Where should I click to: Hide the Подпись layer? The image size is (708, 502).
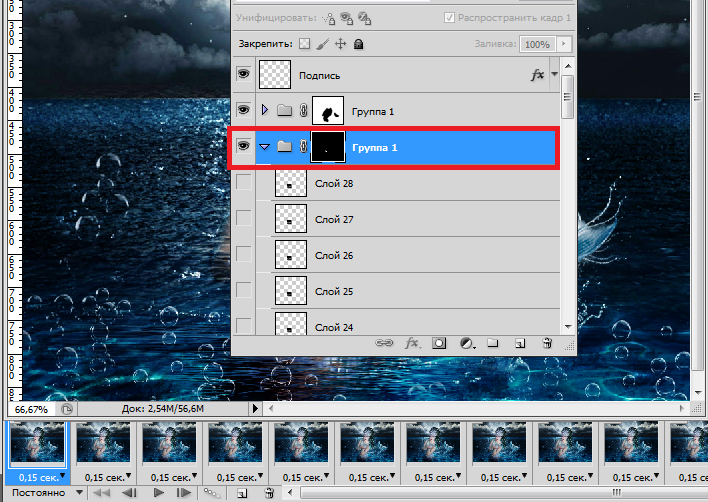(243, 75)
